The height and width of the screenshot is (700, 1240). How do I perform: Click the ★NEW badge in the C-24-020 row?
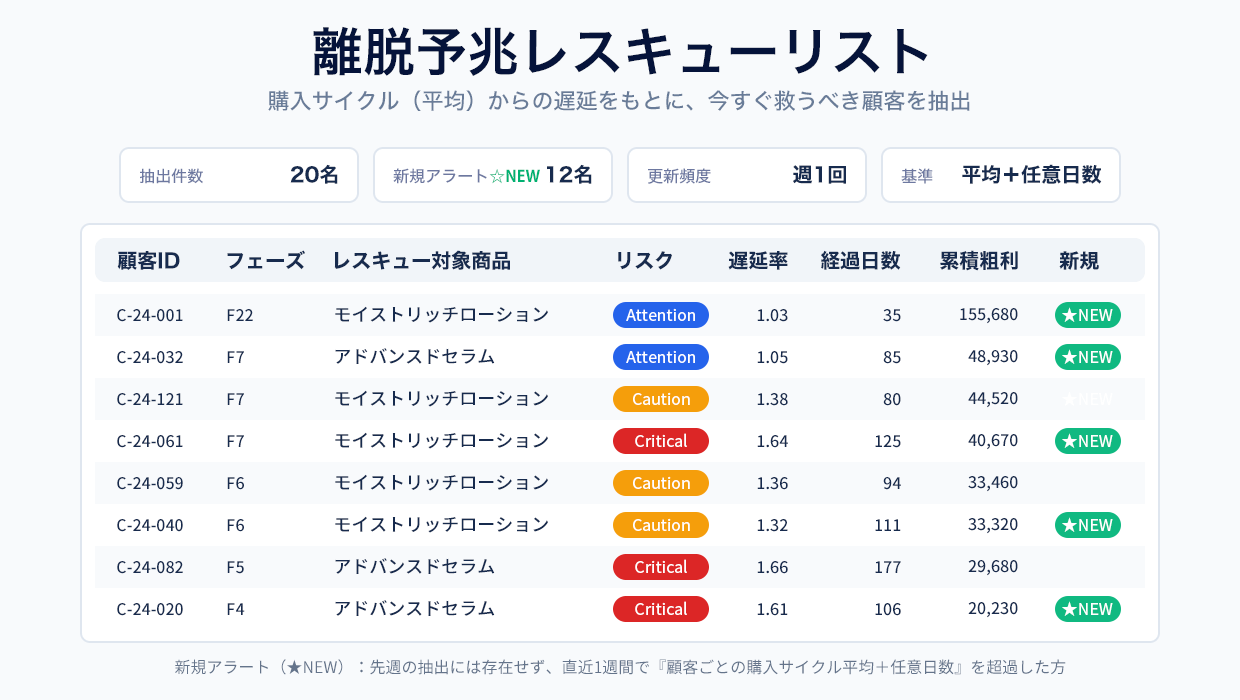[x=1087, y=609]
